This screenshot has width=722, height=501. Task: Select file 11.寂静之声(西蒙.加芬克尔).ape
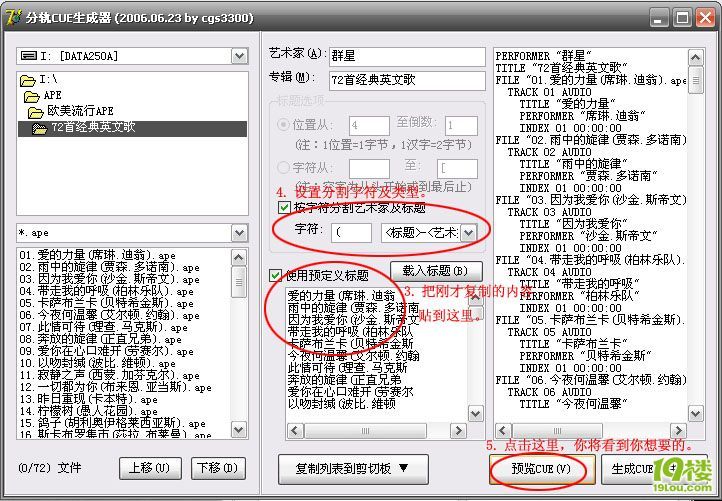coord(109,375)
